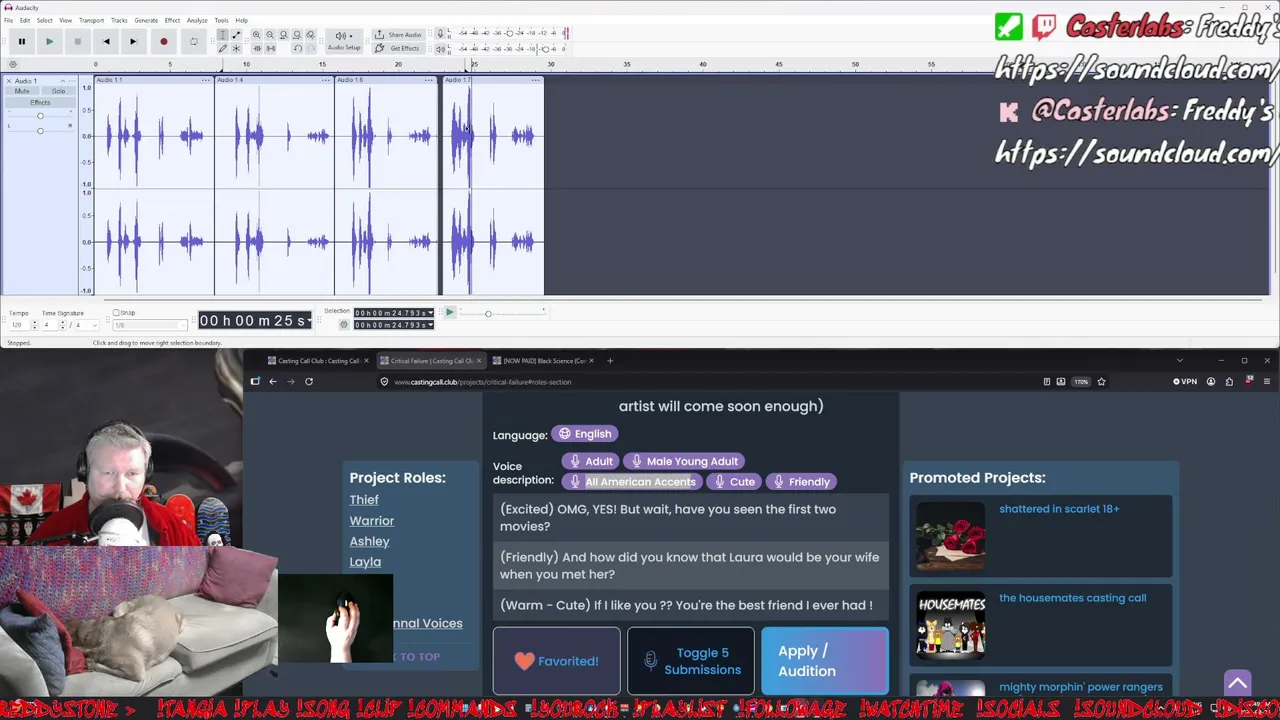Image resolution: width=1280 pixels, height=720 pixels.
Task: Click the Get Effects button
Action: (399, 48)
